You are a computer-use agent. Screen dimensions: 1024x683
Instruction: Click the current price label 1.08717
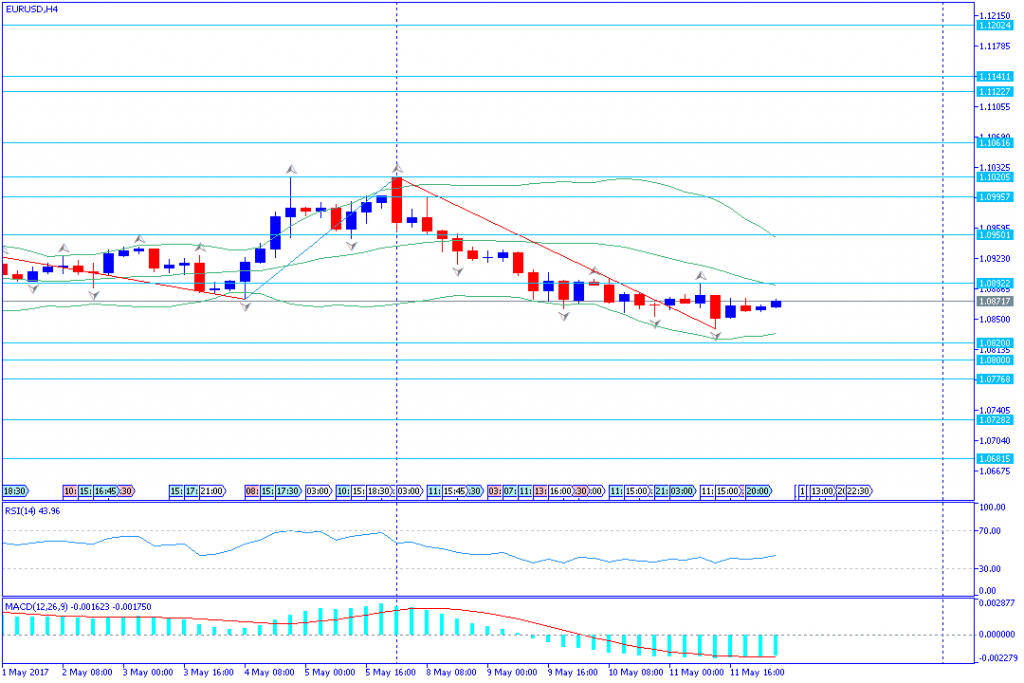click(995, 300)
